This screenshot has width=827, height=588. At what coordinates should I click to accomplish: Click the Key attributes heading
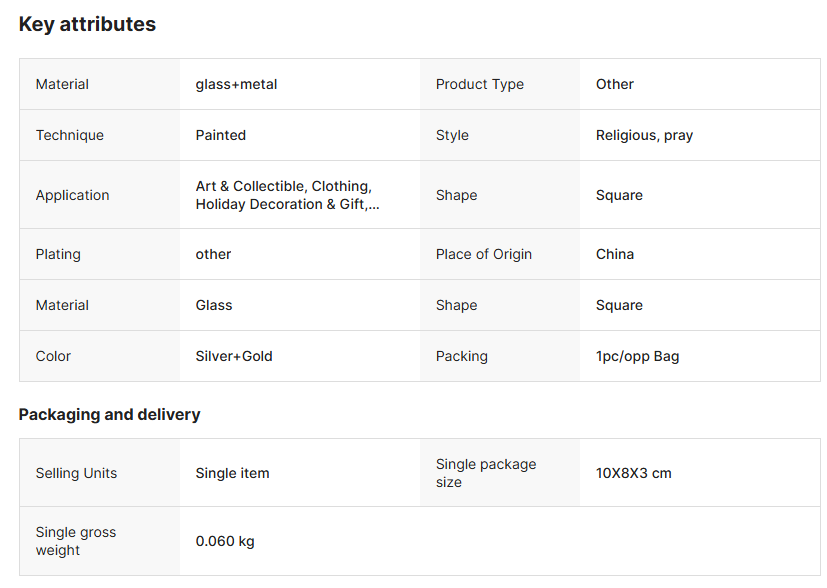[87, 25]
